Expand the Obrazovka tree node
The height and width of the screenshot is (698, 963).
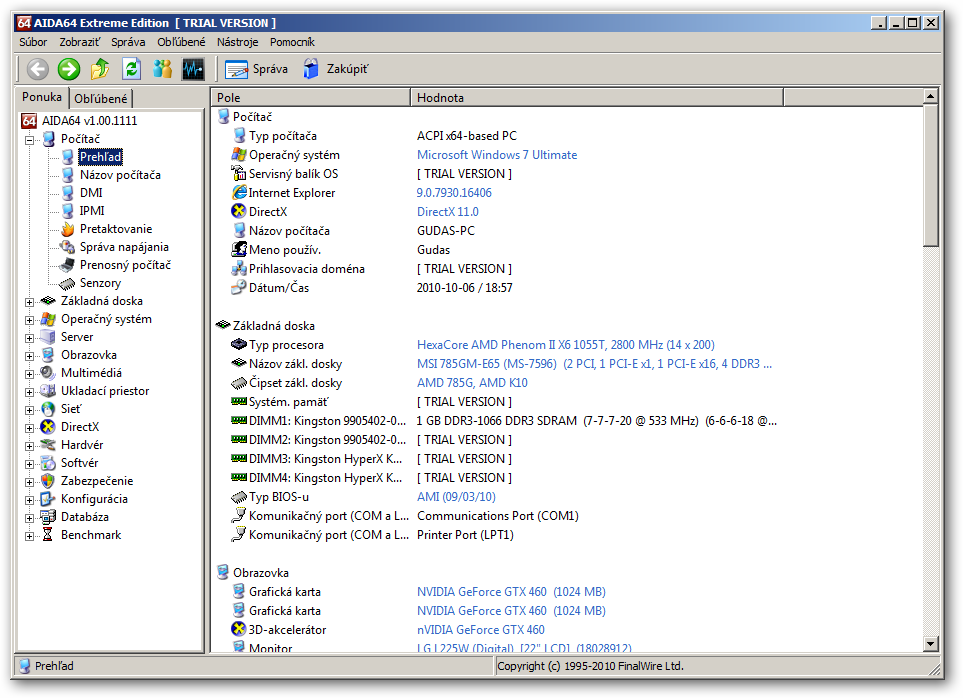click(x=29, y=356)
